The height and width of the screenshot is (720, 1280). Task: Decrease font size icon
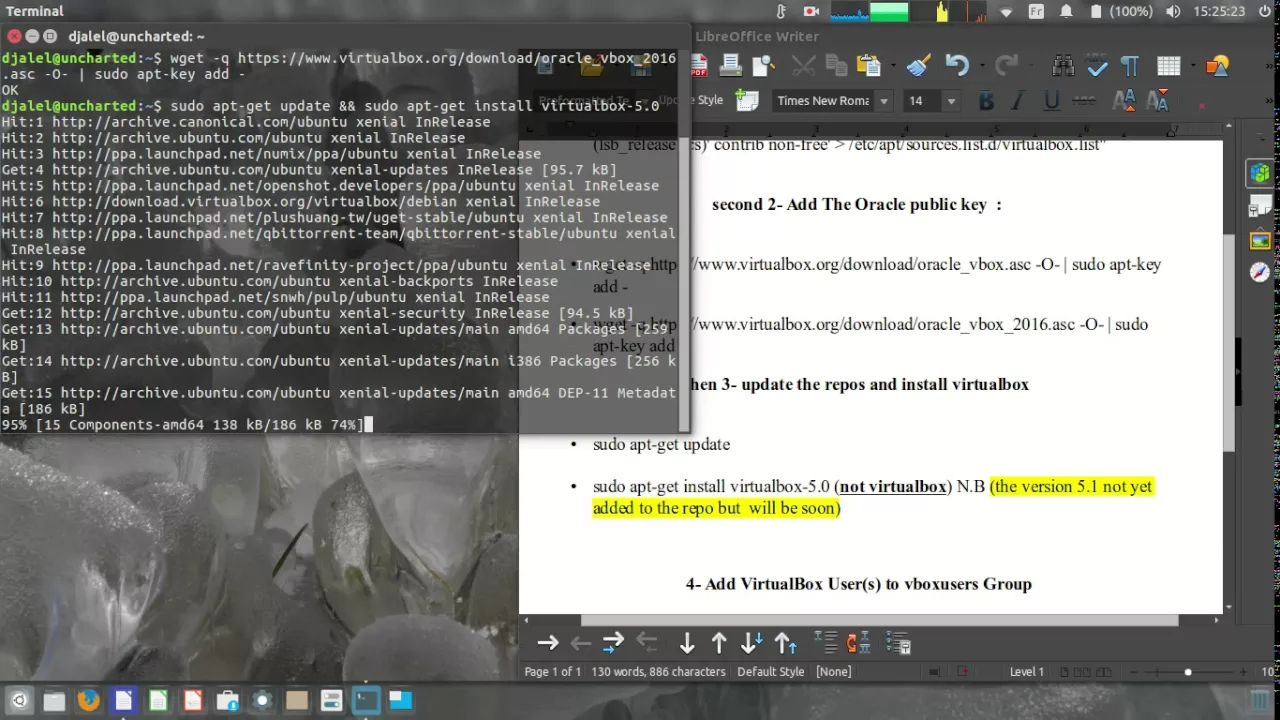tap(1157, 100)
